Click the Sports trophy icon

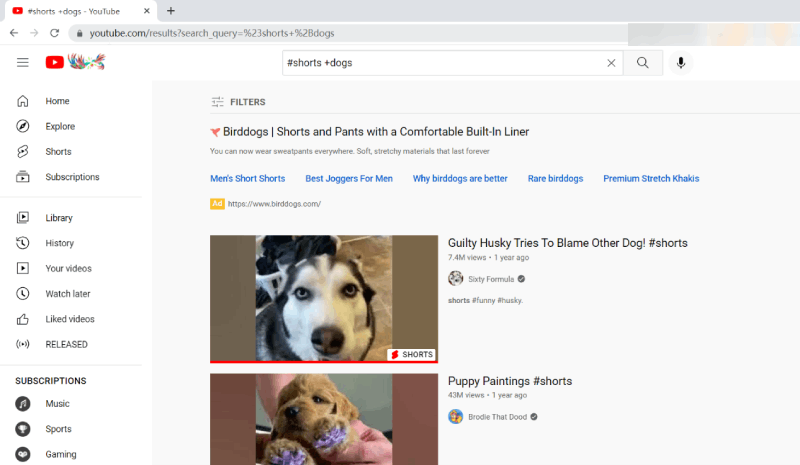[x=22, y=429]
